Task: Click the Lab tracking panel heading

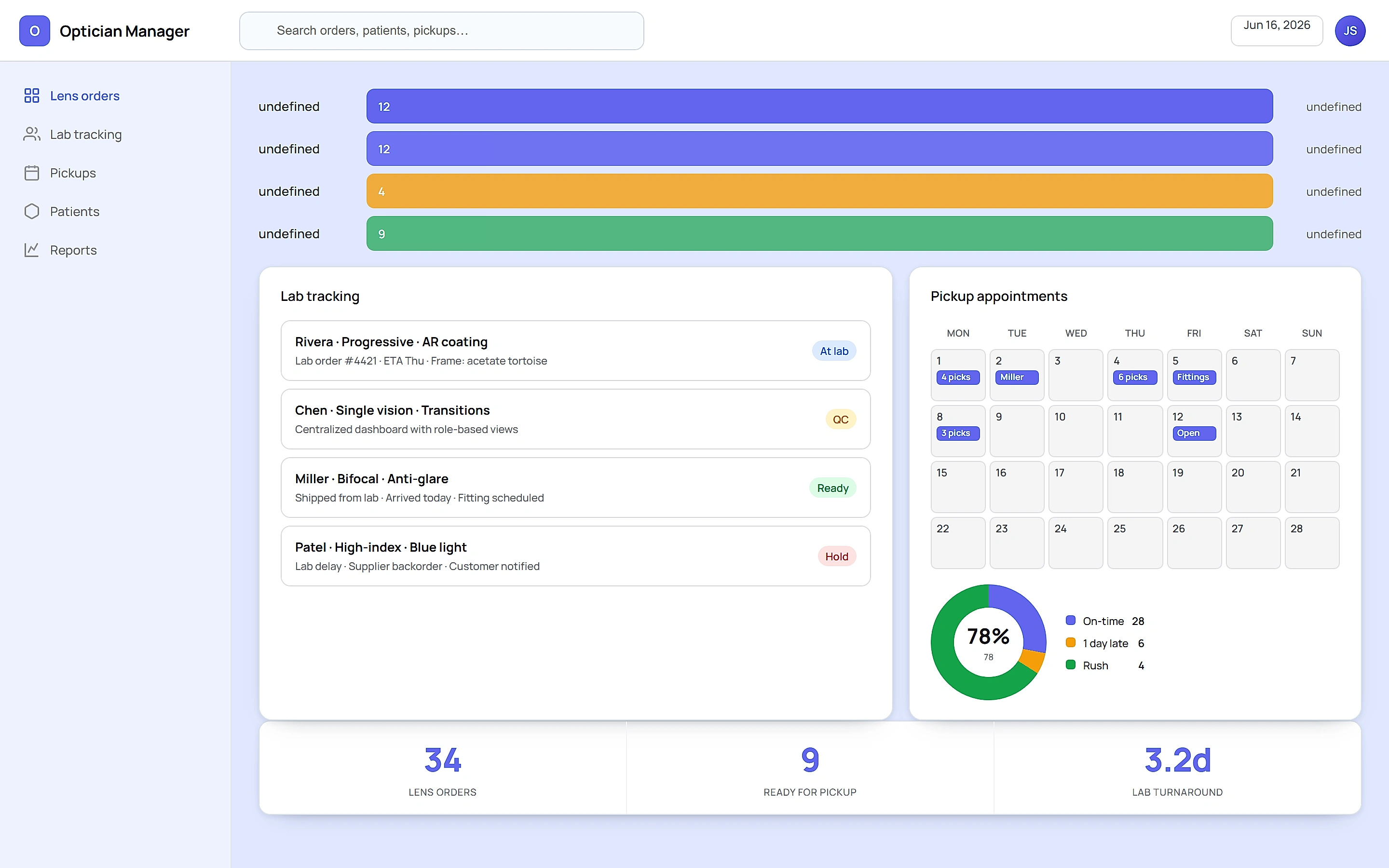Action: [320, 296]
